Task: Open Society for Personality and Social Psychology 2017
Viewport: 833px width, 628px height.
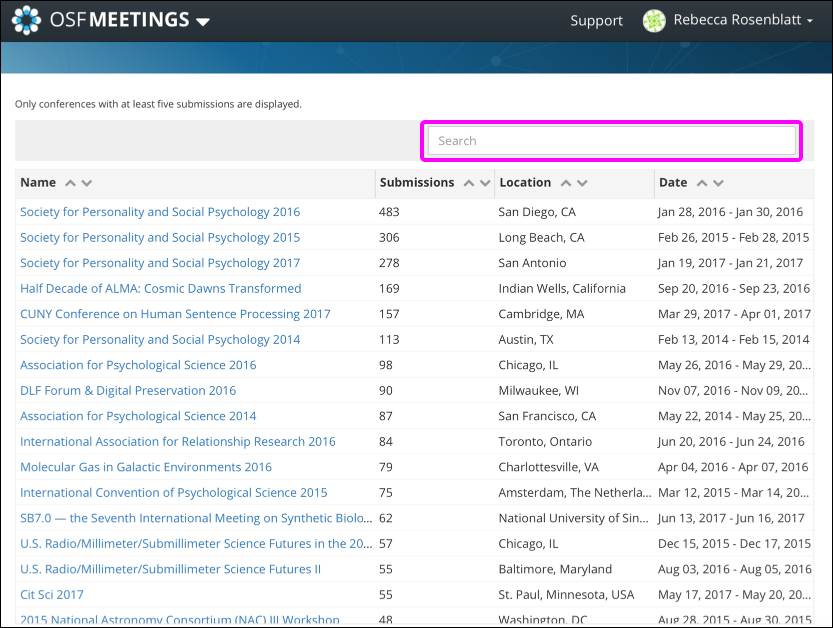Action: pyautogui.click(x=160, y=263)
